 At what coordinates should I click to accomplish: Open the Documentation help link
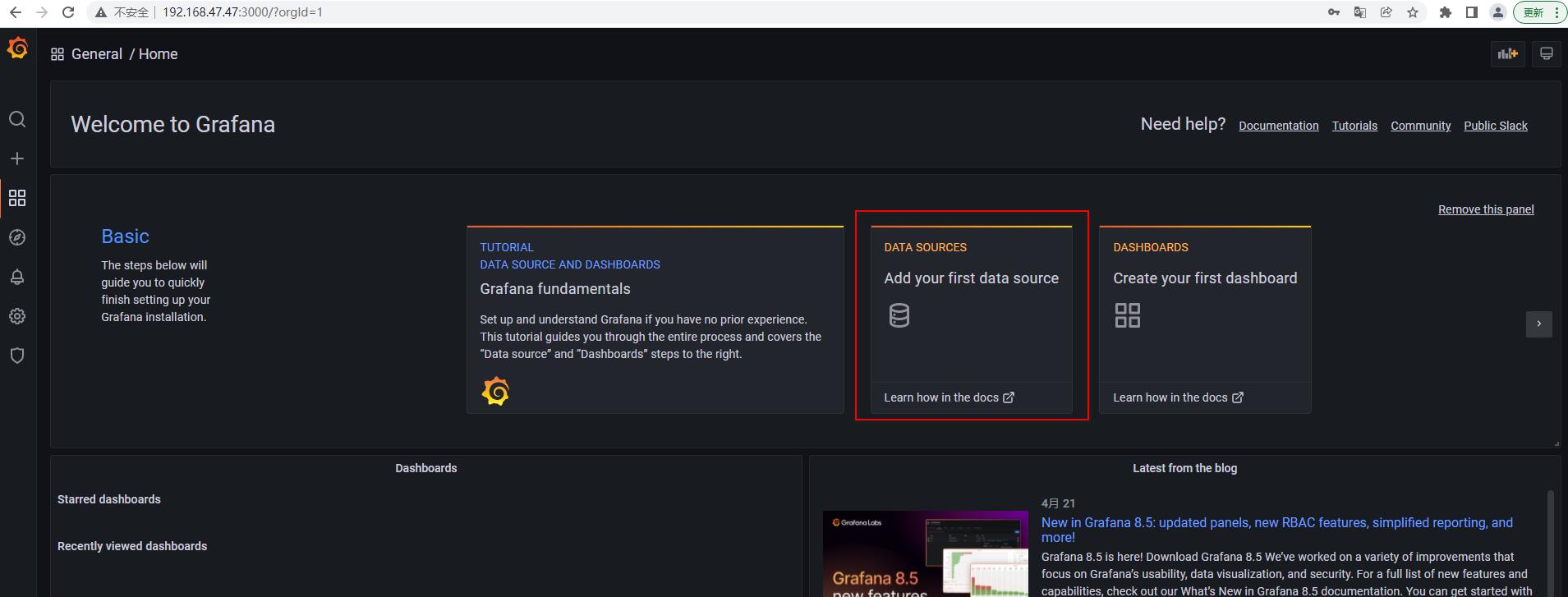click(1279, 126)
